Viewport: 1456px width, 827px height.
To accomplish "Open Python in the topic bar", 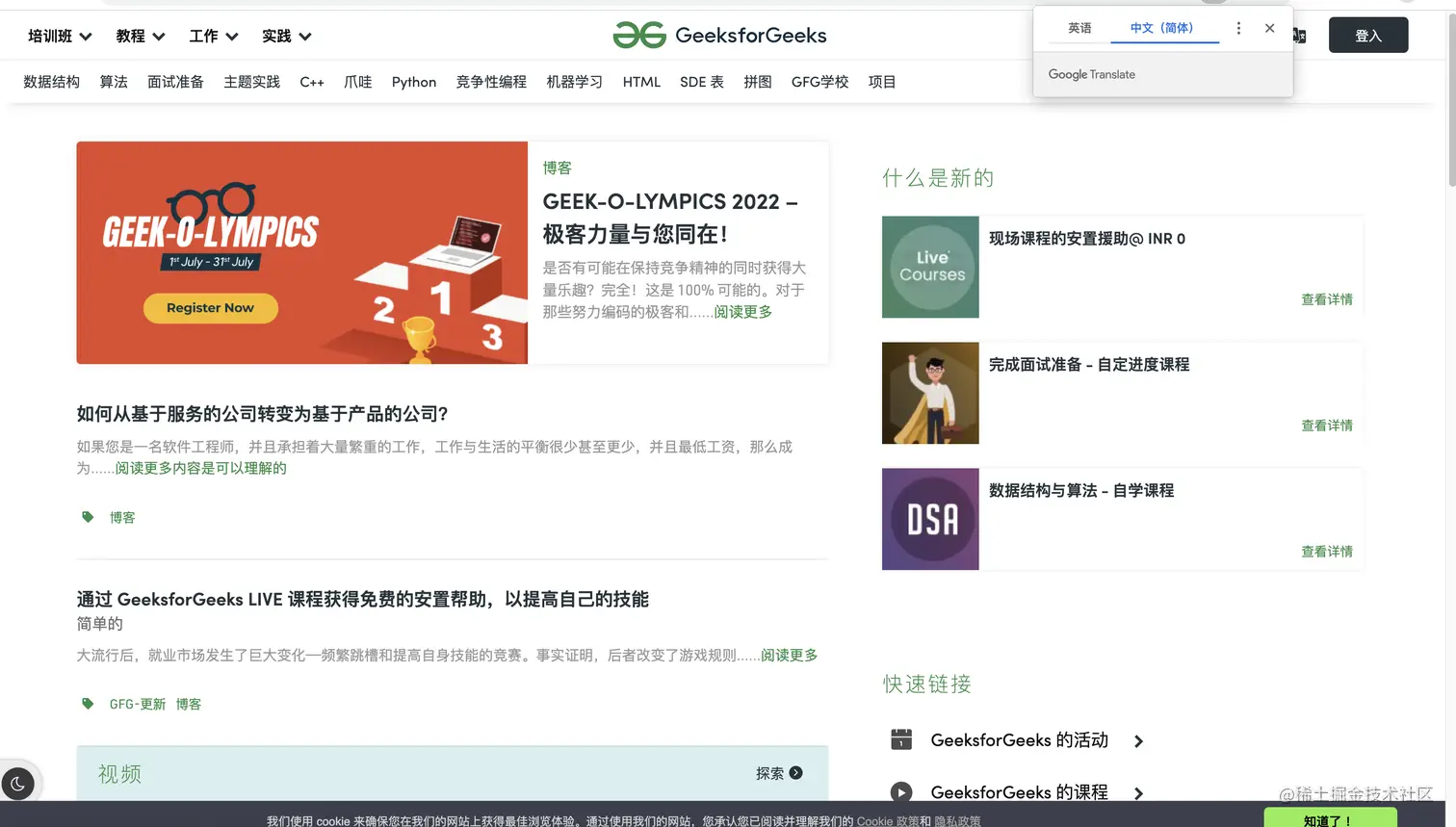I will coord(414,82).
